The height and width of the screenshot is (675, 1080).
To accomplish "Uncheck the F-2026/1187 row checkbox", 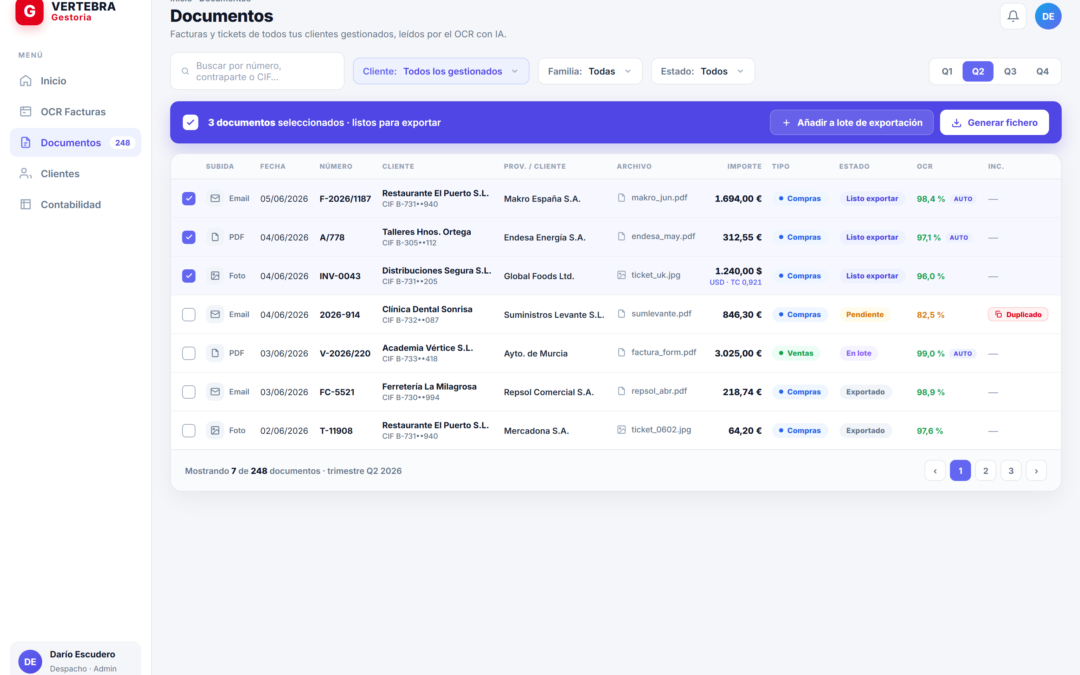I will (189, 198).
